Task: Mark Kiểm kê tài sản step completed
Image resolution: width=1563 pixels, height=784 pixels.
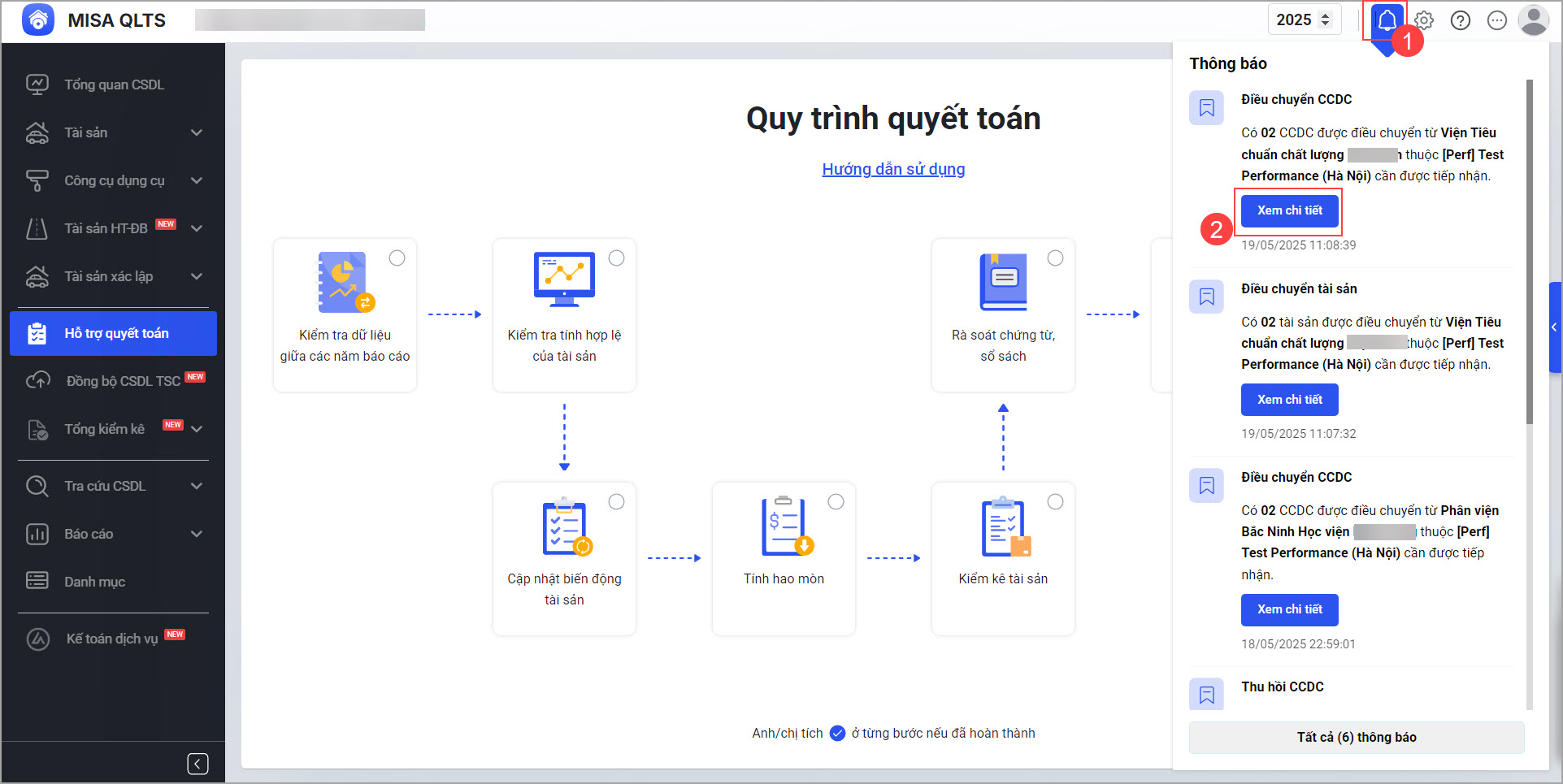Action: (1055, 501)
